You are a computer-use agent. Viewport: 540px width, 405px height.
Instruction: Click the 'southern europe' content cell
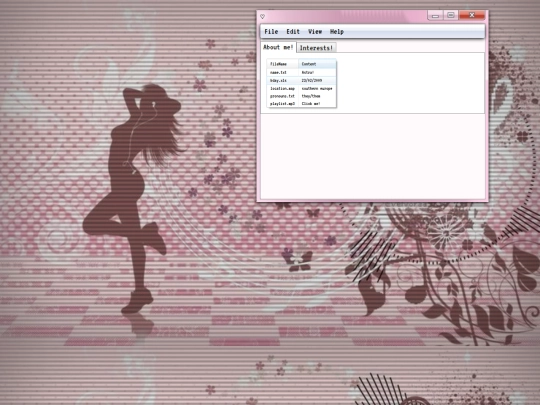coord(317,89)
